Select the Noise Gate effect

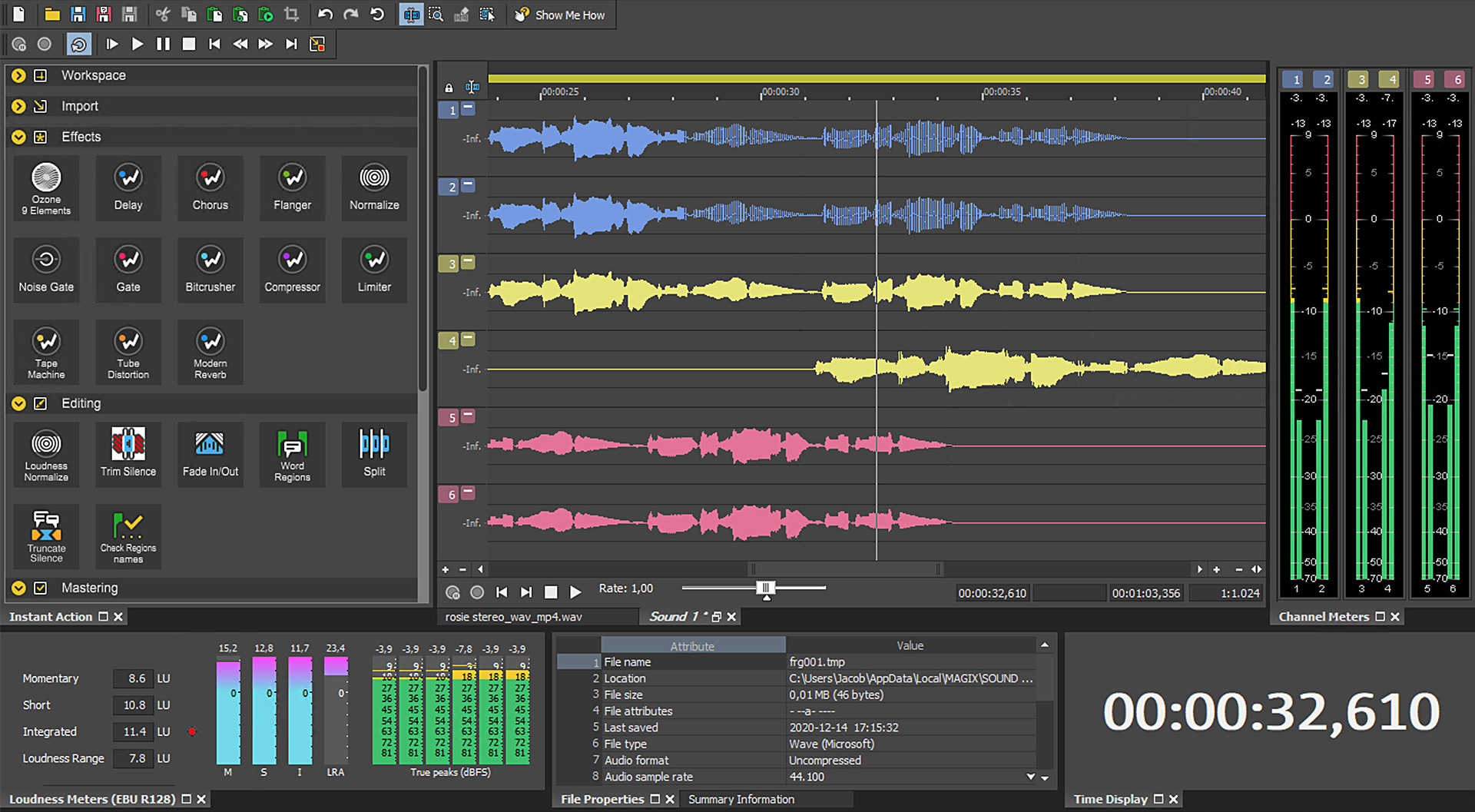coord(46,270)
